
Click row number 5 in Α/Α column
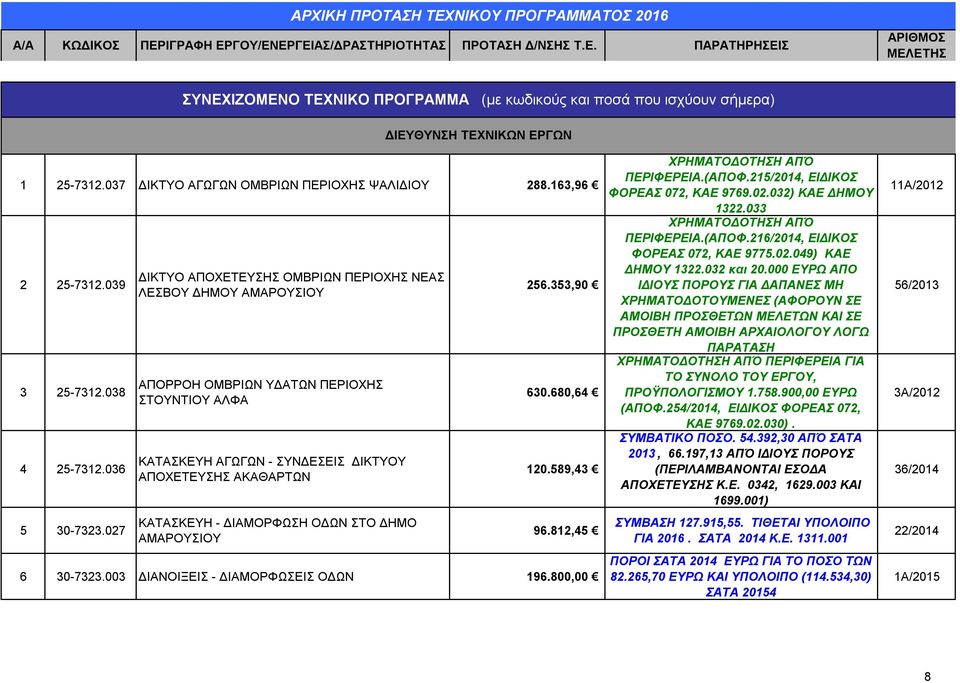click(x=23, y=531)
